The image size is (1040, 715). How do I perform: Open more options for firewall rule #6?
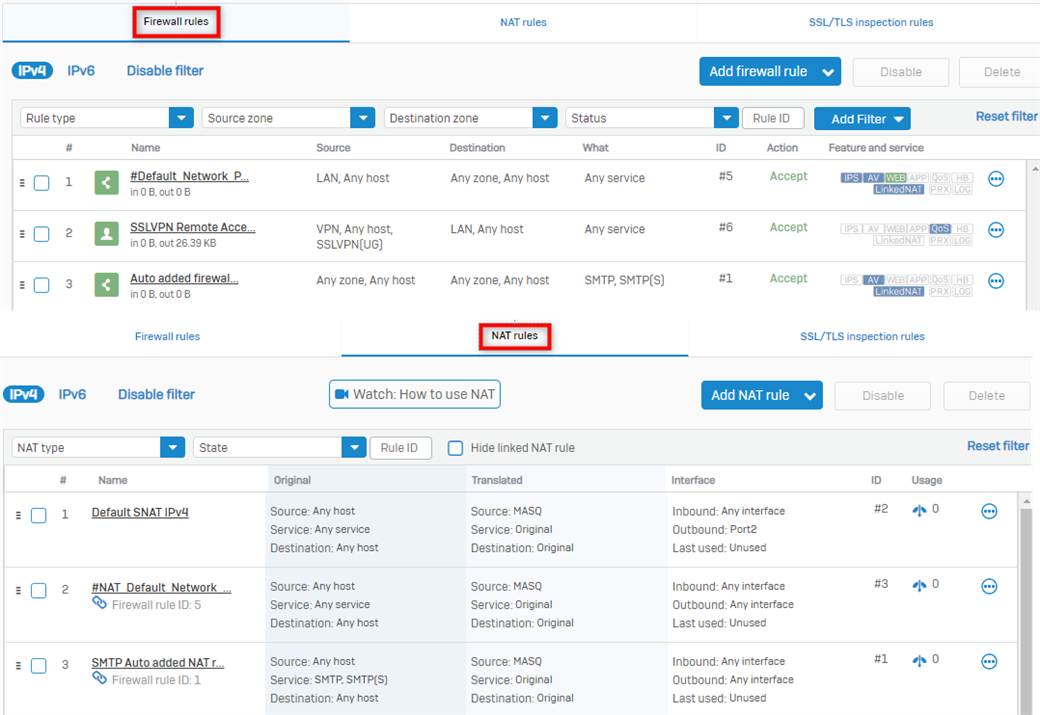coord(996,230)
